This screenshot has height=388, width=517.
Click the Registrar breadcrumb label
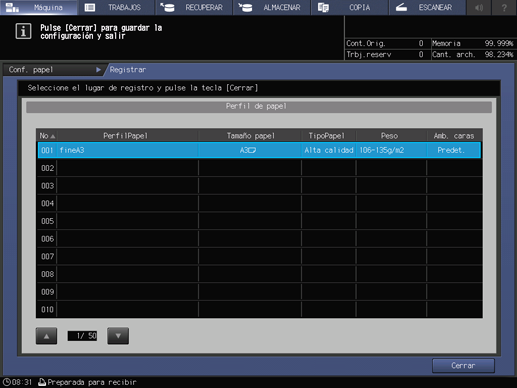[128, 70]
